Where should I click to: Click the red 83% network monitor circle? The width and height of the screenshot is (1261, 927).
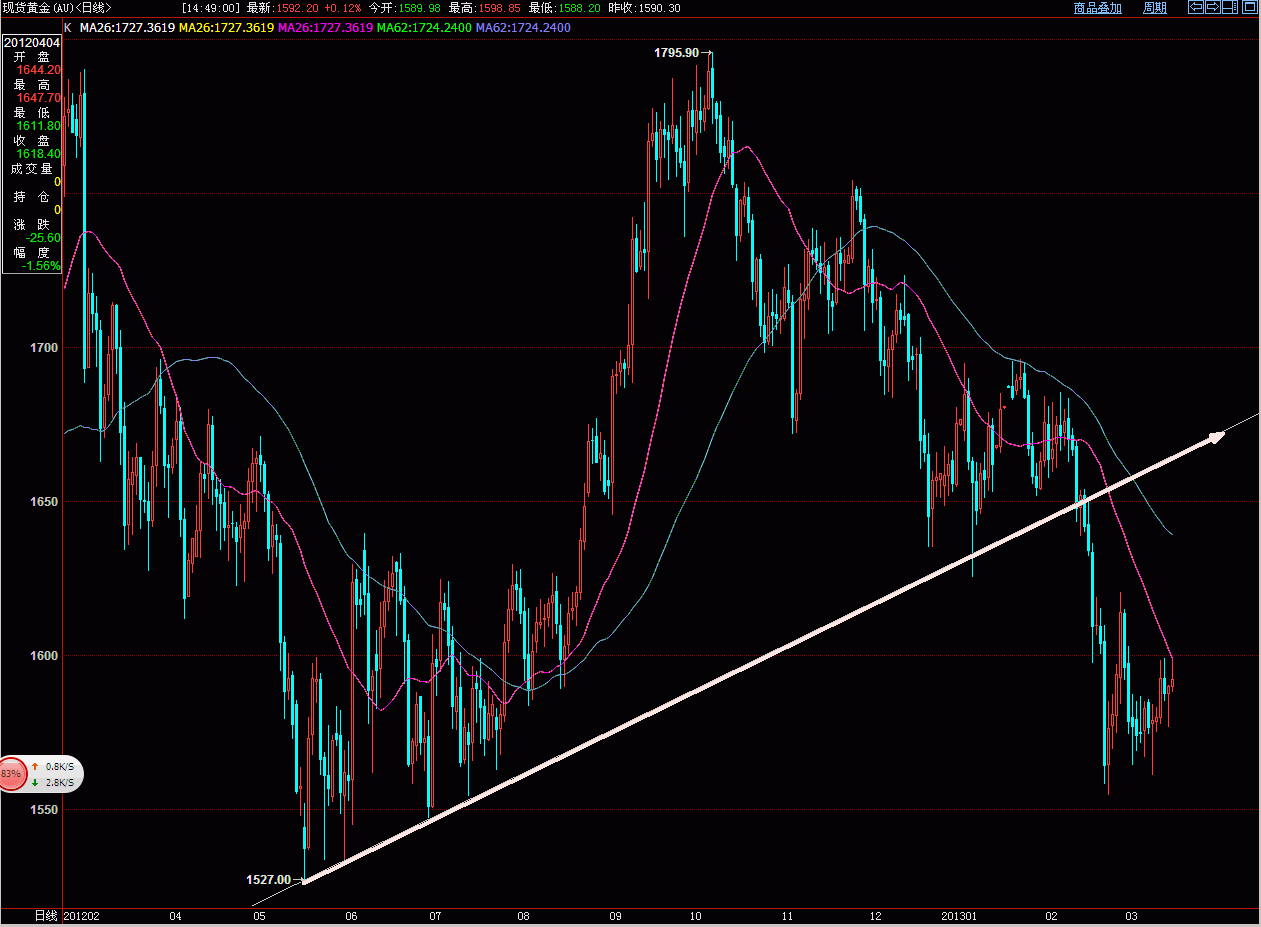[11, 774]
